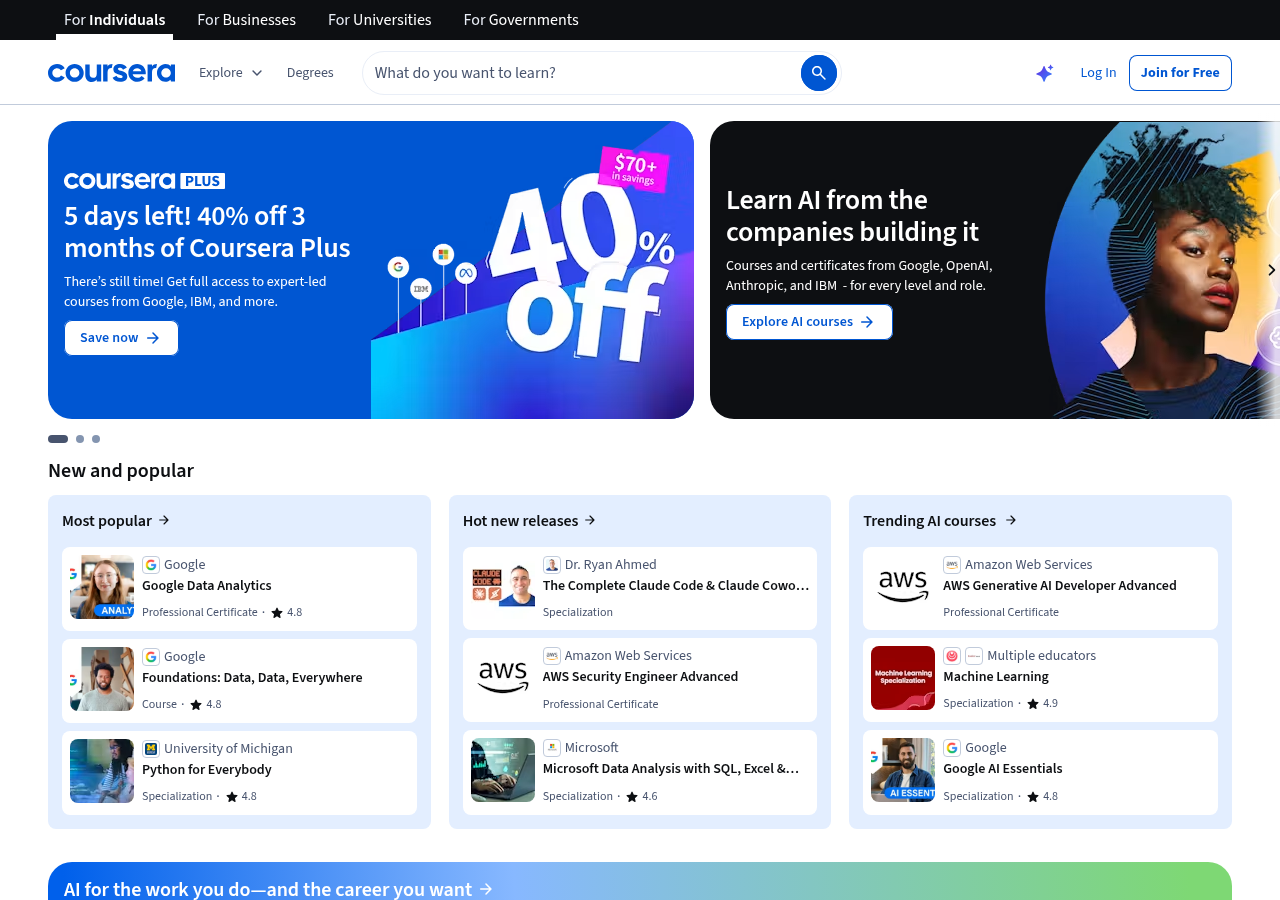Image resolution: width=1280 pixels, height=900 pixels.
Task: Open the Google Data Analytics course title
Action: pyautogui.click(x=207, y=586)
